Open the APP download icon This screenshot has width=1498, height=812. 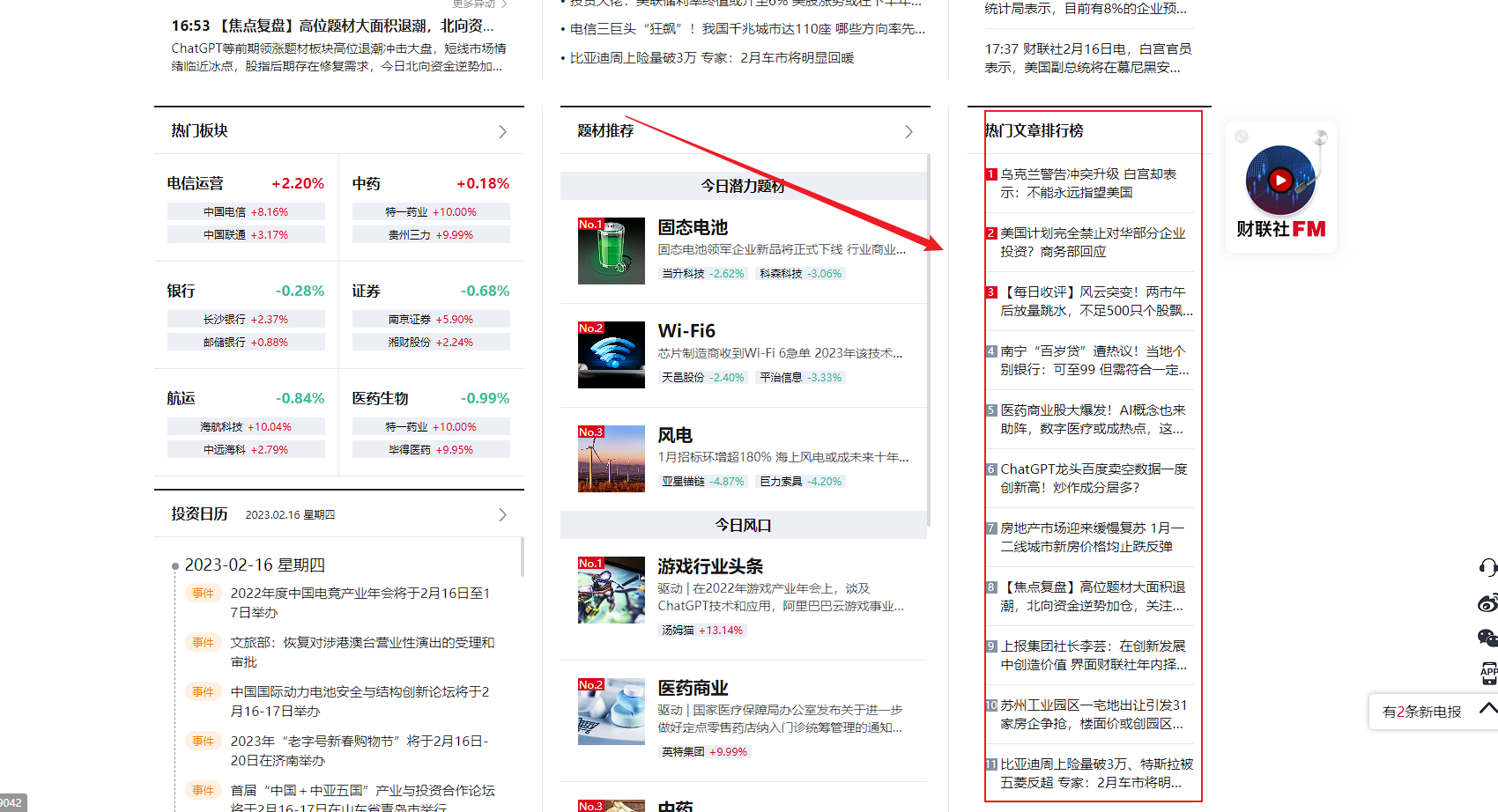coord(1489,672)
